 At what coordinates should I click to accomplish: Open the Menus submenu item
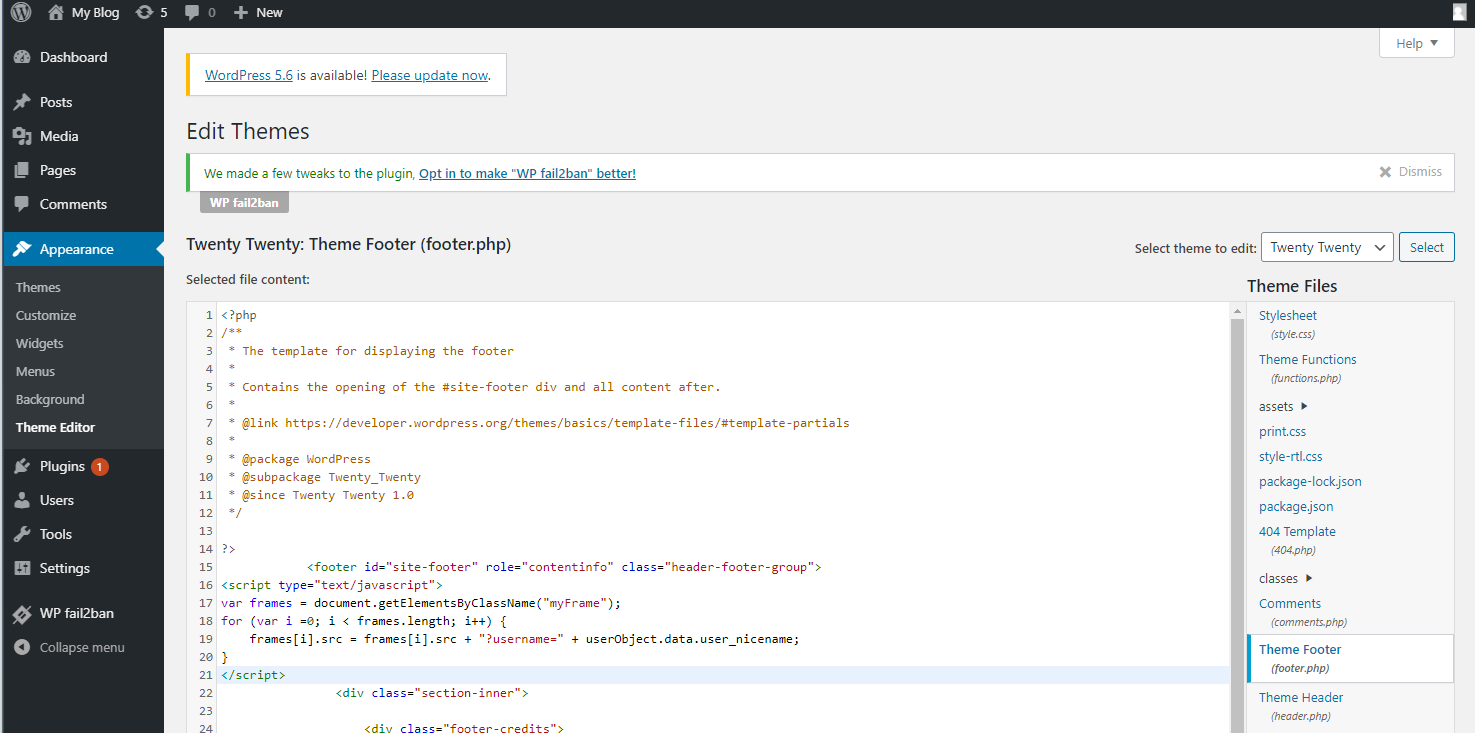click(35, 371)
